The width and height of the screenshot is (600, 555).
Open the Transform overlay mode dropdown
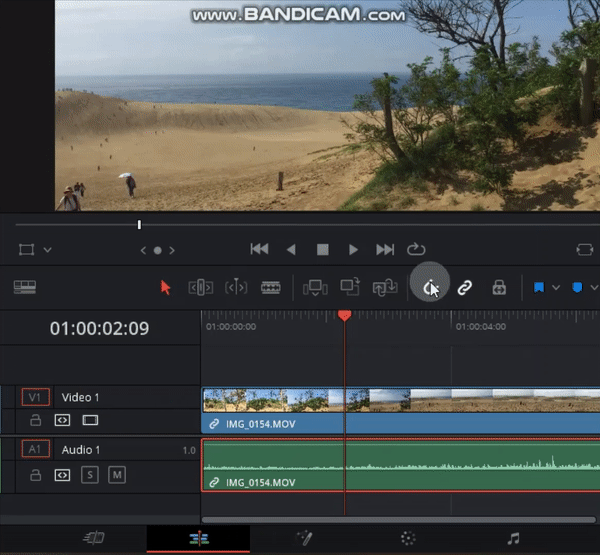[x=47, y=250]
